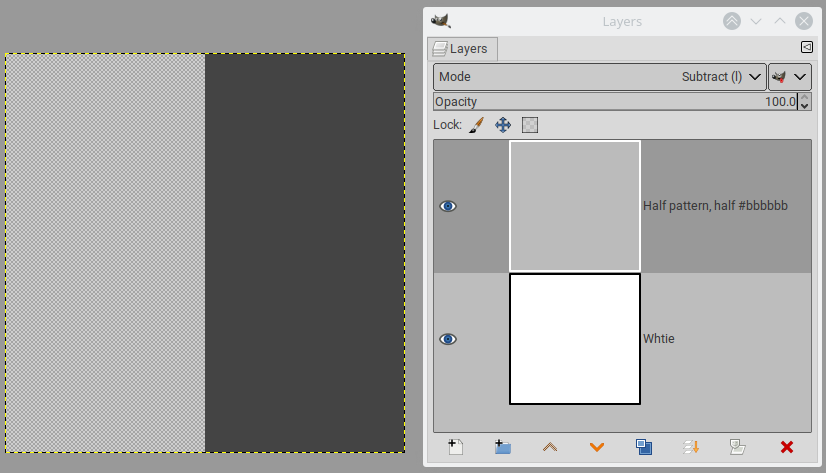The image size is (826, 473).
Task: Toggle lock alpha channel
Action: [530, 125]
